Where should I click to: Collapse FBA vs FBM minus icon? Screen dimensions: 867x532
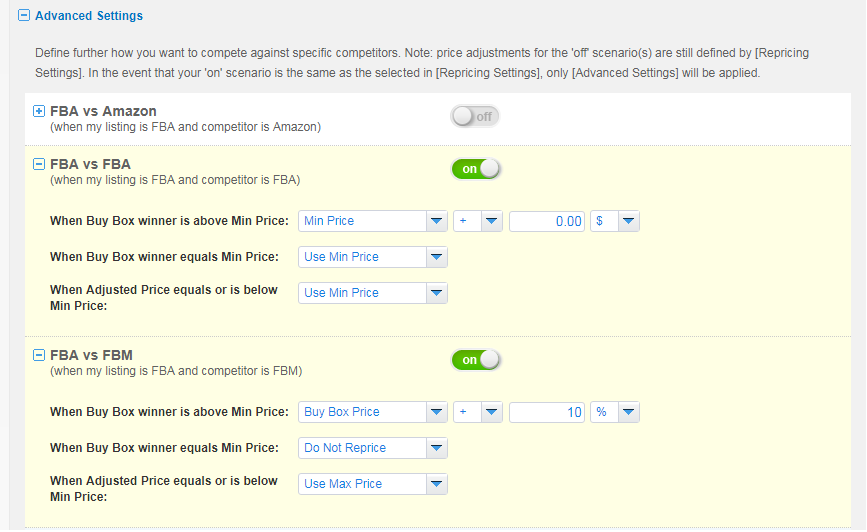coord(39,355)
